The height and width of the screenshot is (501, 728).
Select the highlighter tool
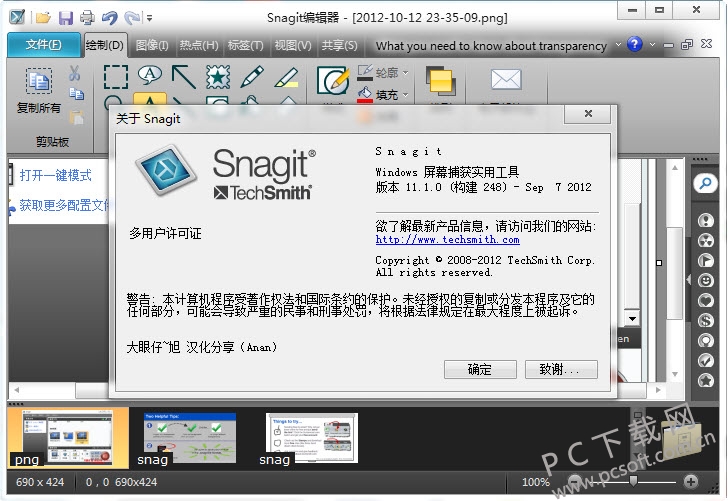click(x=286, y=77)
